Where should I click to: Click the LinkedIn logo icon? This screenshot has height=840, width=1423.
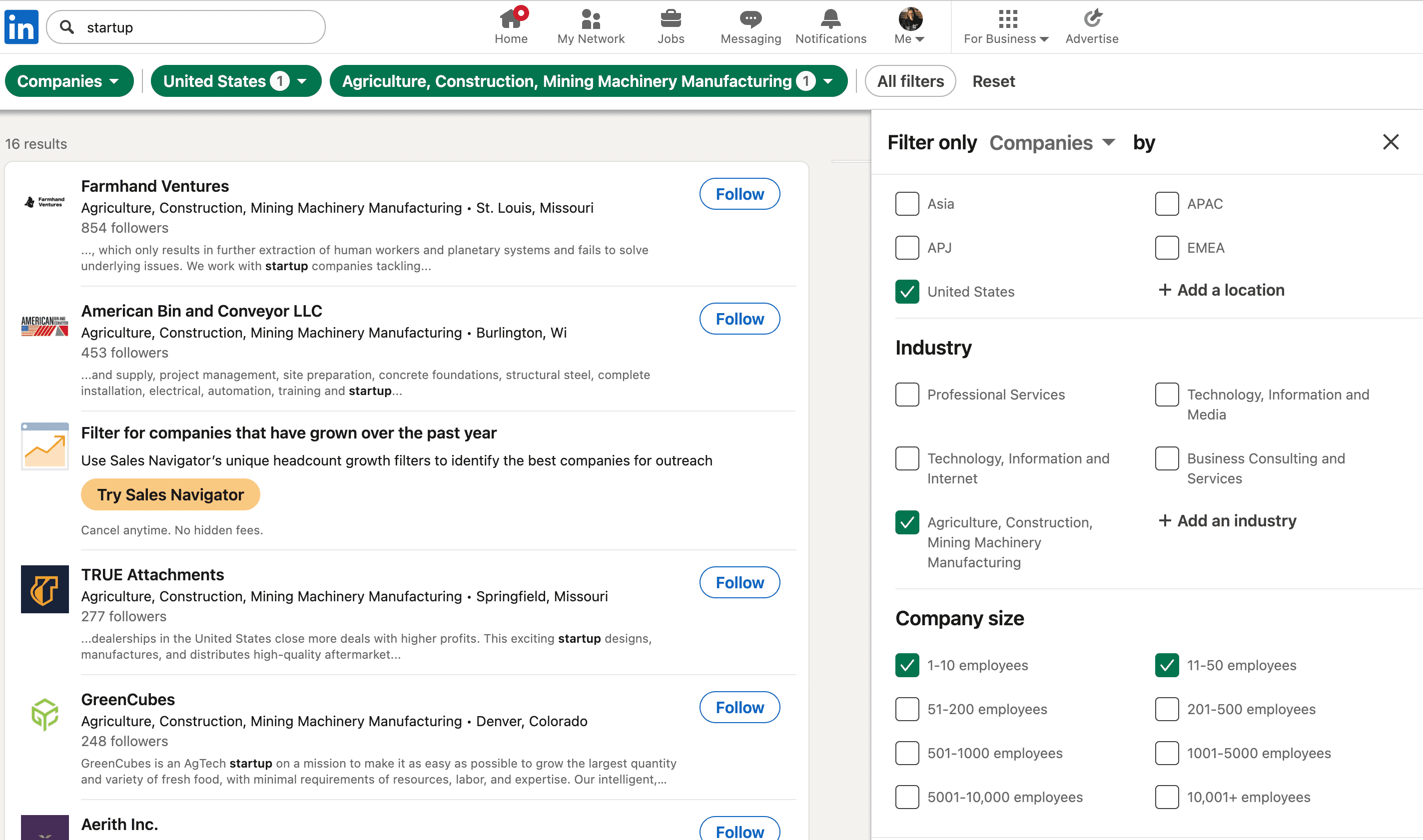click(21, 26)
